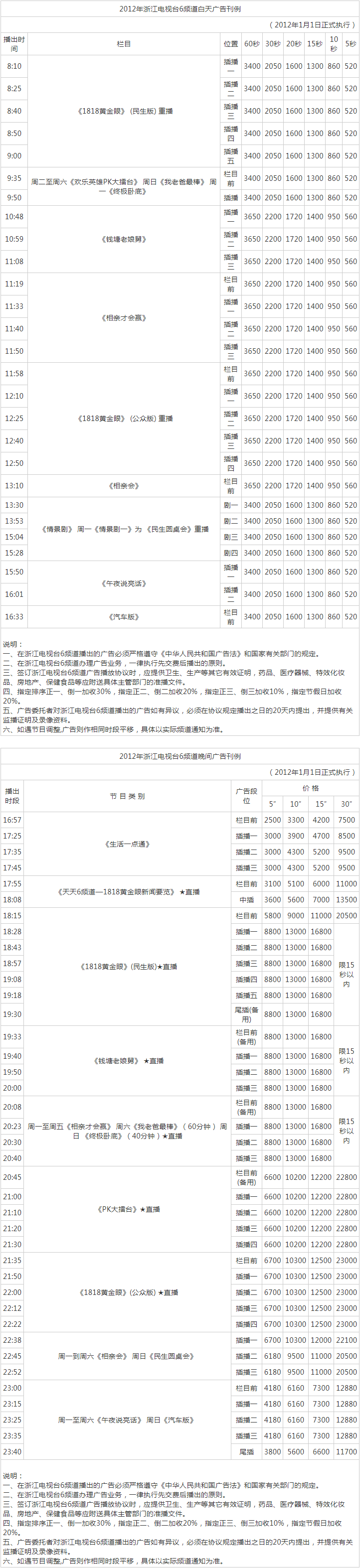Viewport: 360px width, 1568px height.
Task: Select "《PK大擂台》★直播" program cell
Action: tap(127, 1209)
